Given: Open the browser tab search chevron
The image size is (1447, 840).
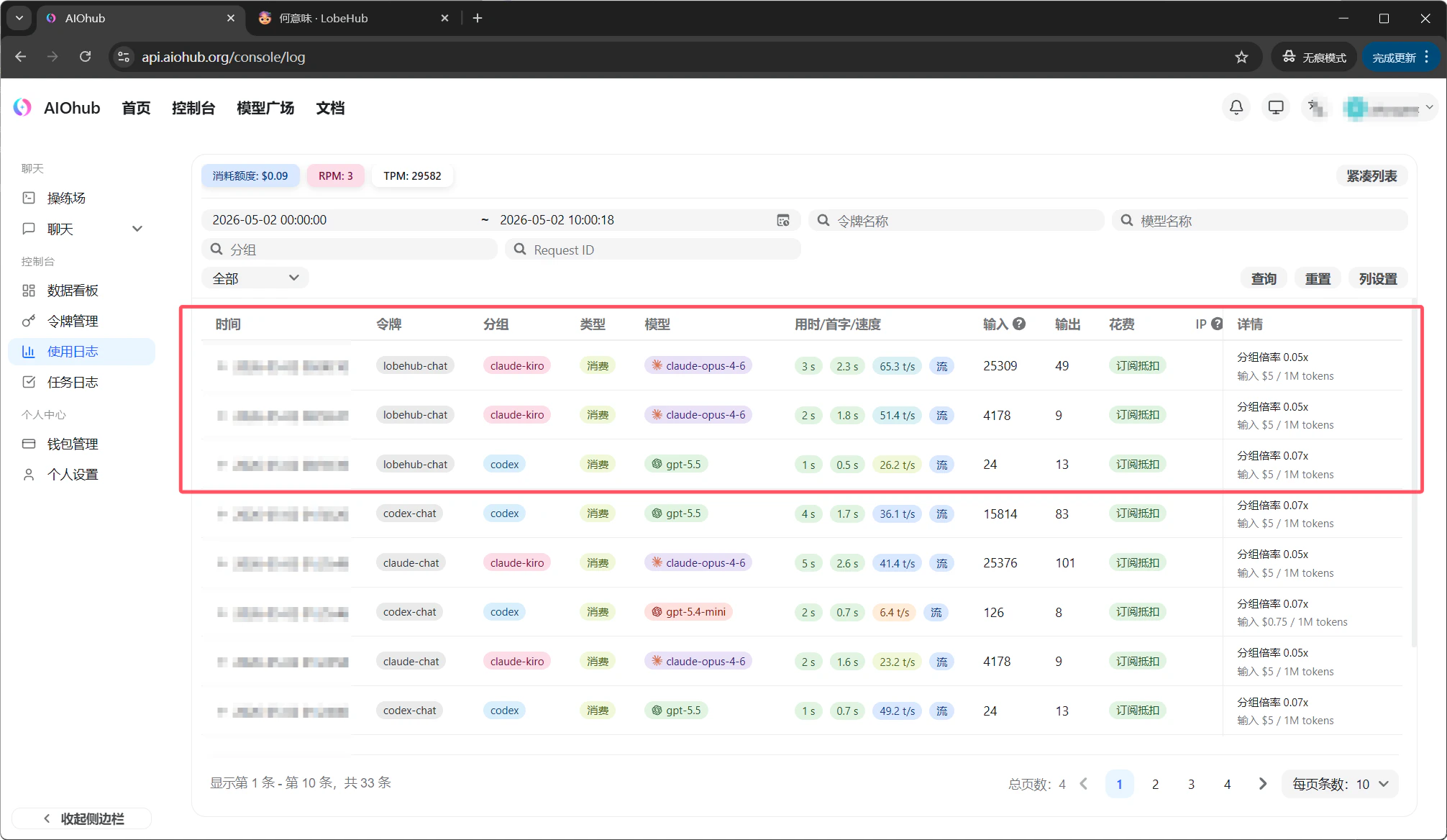Looking at the screenshot, I should (19, 18).
